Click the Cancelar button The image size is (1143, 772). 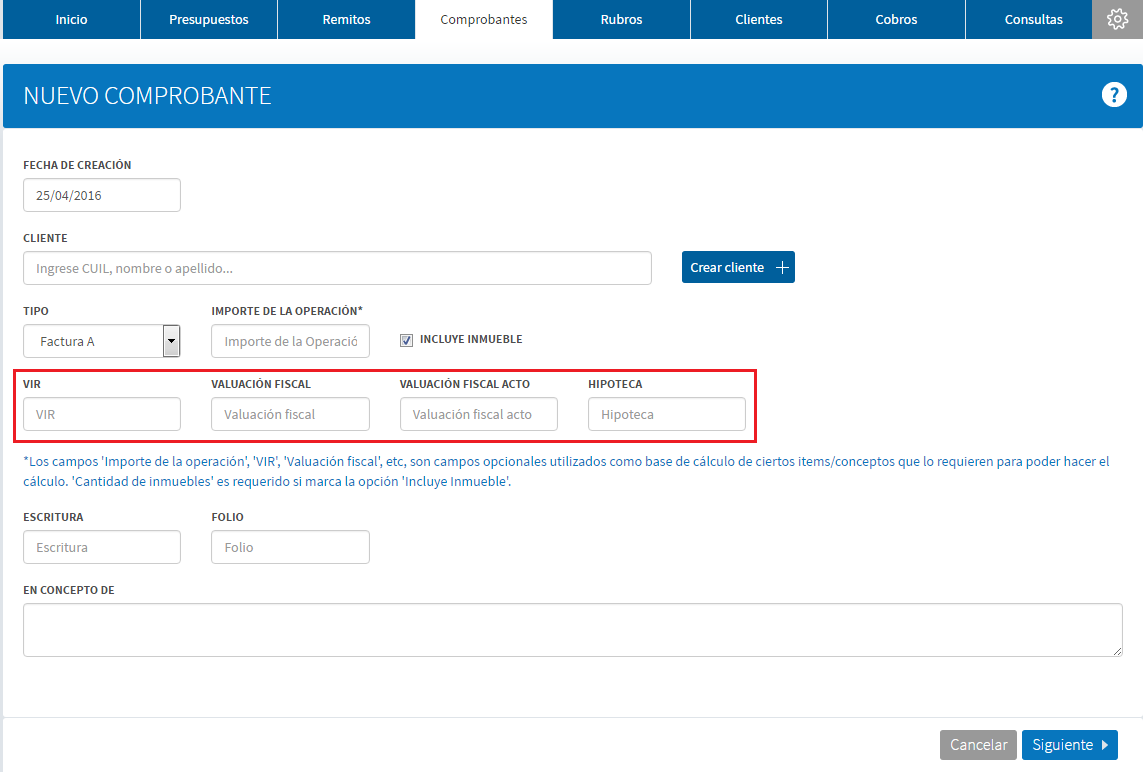tap(978, 745)
